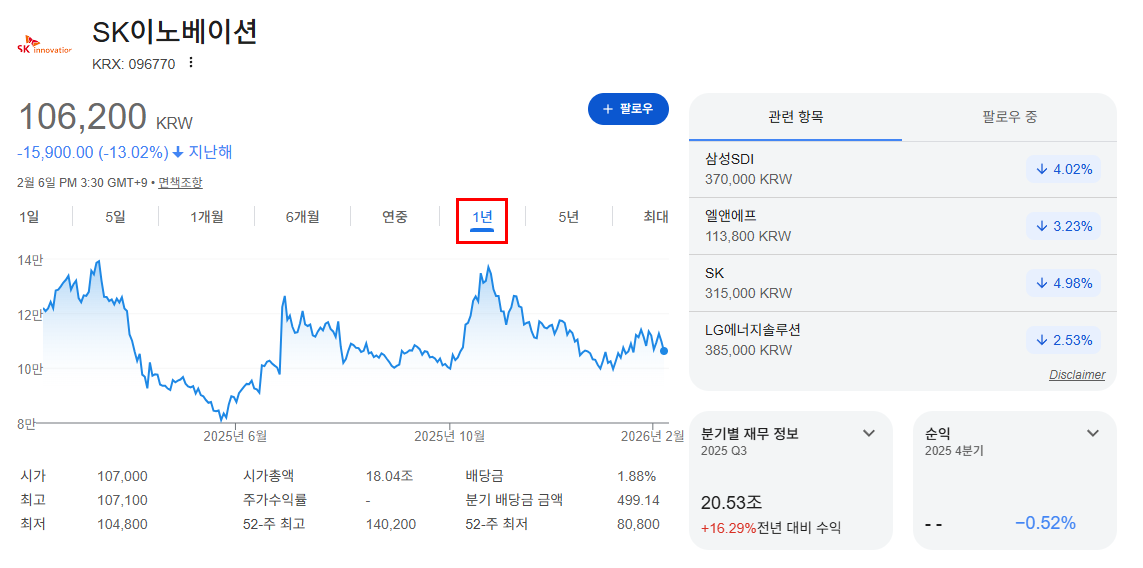1143x568 pixels.
Task: Click the 52-주 최저 value 80,800
Action: tap(638, 524)
